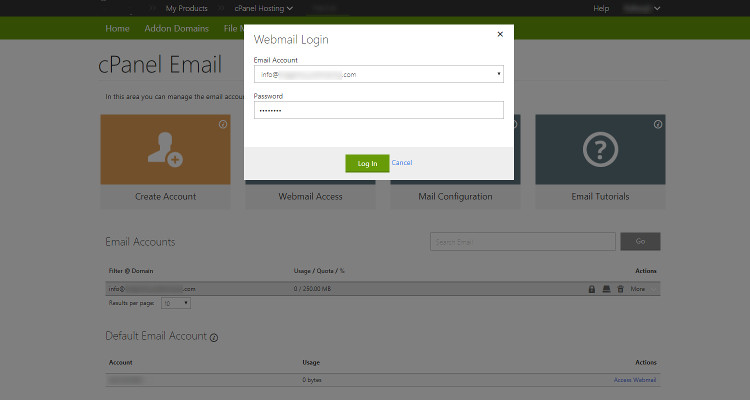
Task: Open Email Tutorials tile info icon
Action: coord(658,124)
